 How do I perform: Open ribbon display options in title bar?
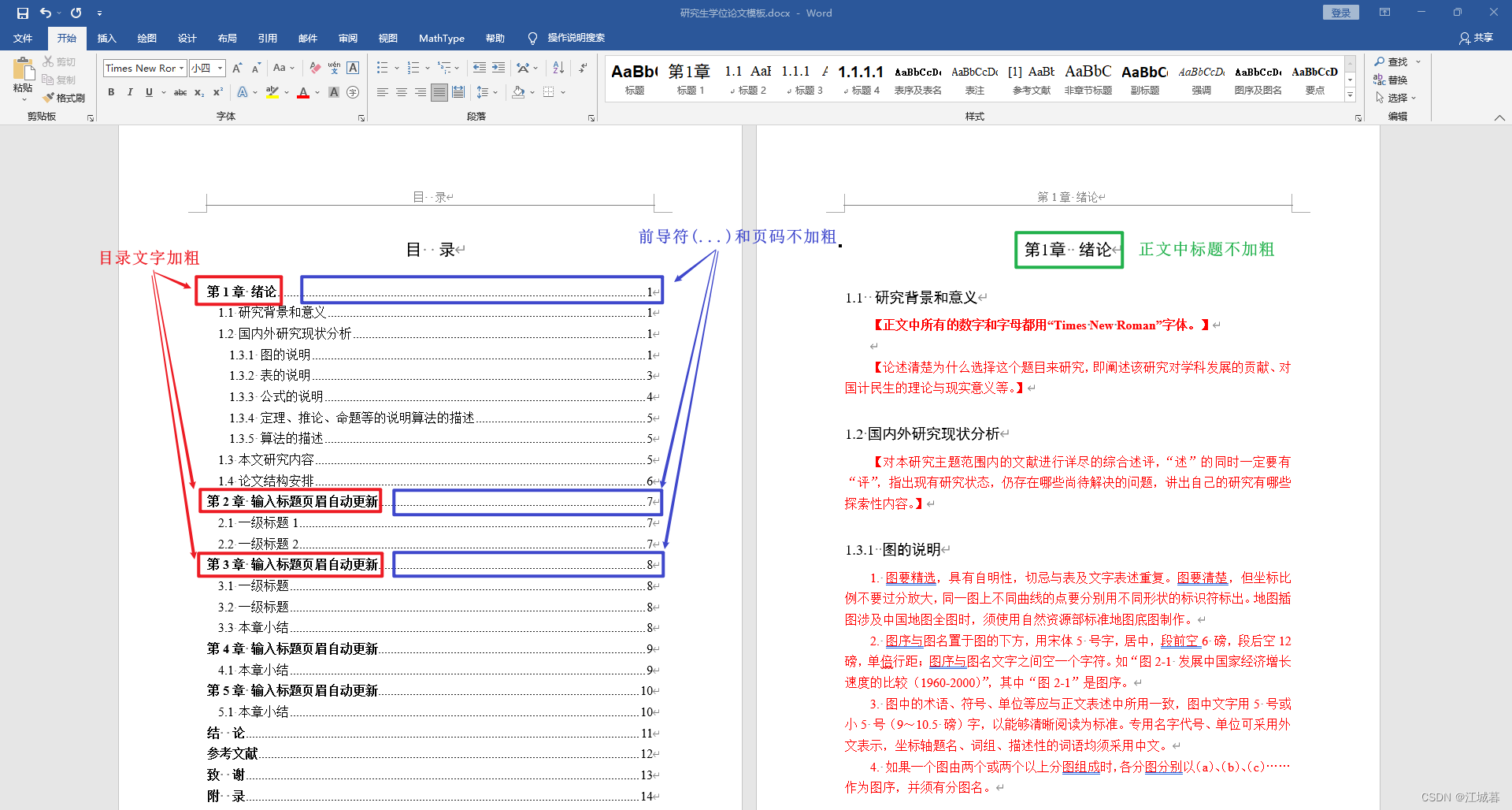[x=1384, y=13]
